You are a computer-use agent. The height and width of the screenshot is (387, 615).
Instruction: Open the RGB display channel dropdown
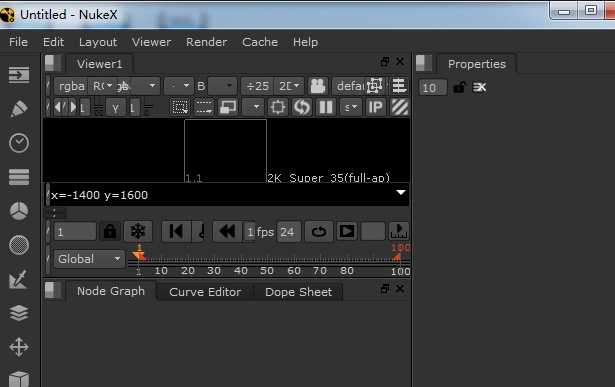[102, 86]
